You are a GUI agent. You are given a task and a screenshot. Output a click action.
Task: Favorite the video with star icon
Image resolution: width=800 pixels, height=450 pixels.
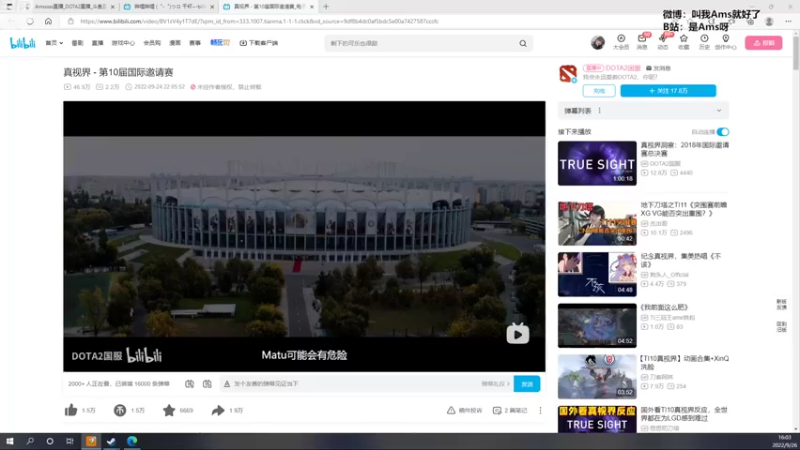pyautogui.click(x=169, y=410)
